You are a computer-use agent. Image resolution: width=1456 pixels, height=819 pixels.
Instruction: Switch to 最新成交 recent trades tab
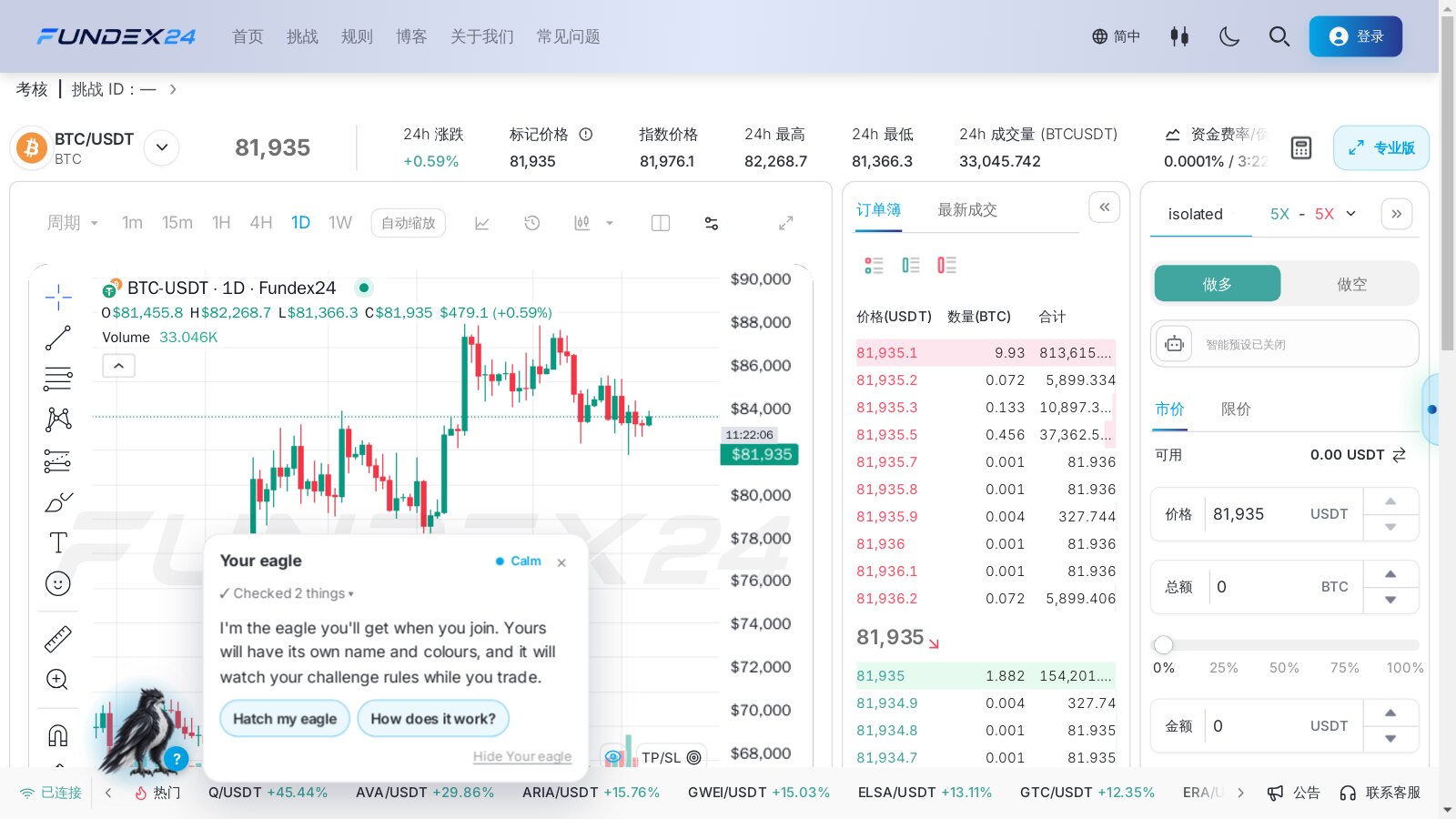pyautogui.click(x=967, y=210)
